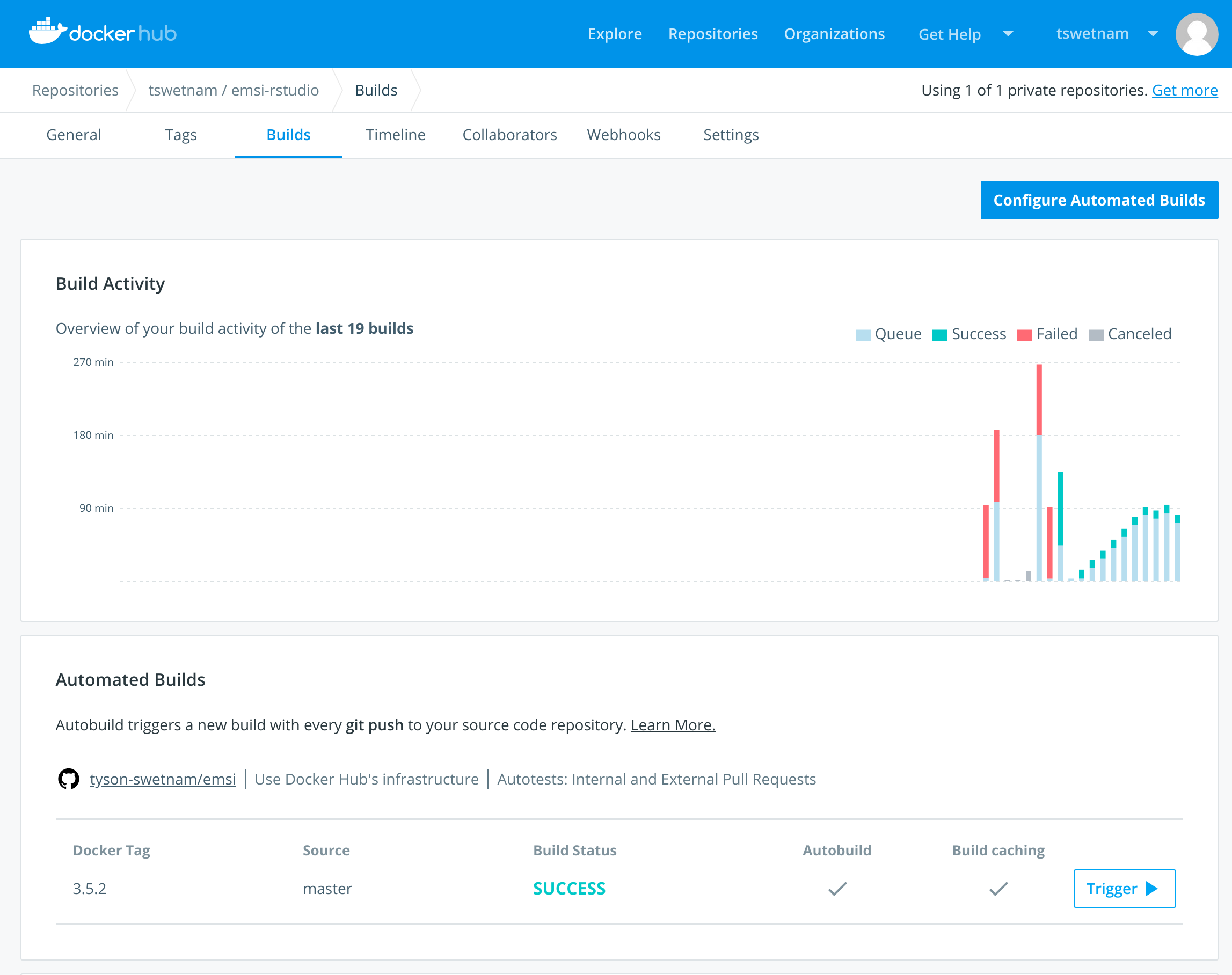Click 'Autotests: Internal and External Pull Requests' text
This screenshot has width=1232, height=975.
(657, 779)
